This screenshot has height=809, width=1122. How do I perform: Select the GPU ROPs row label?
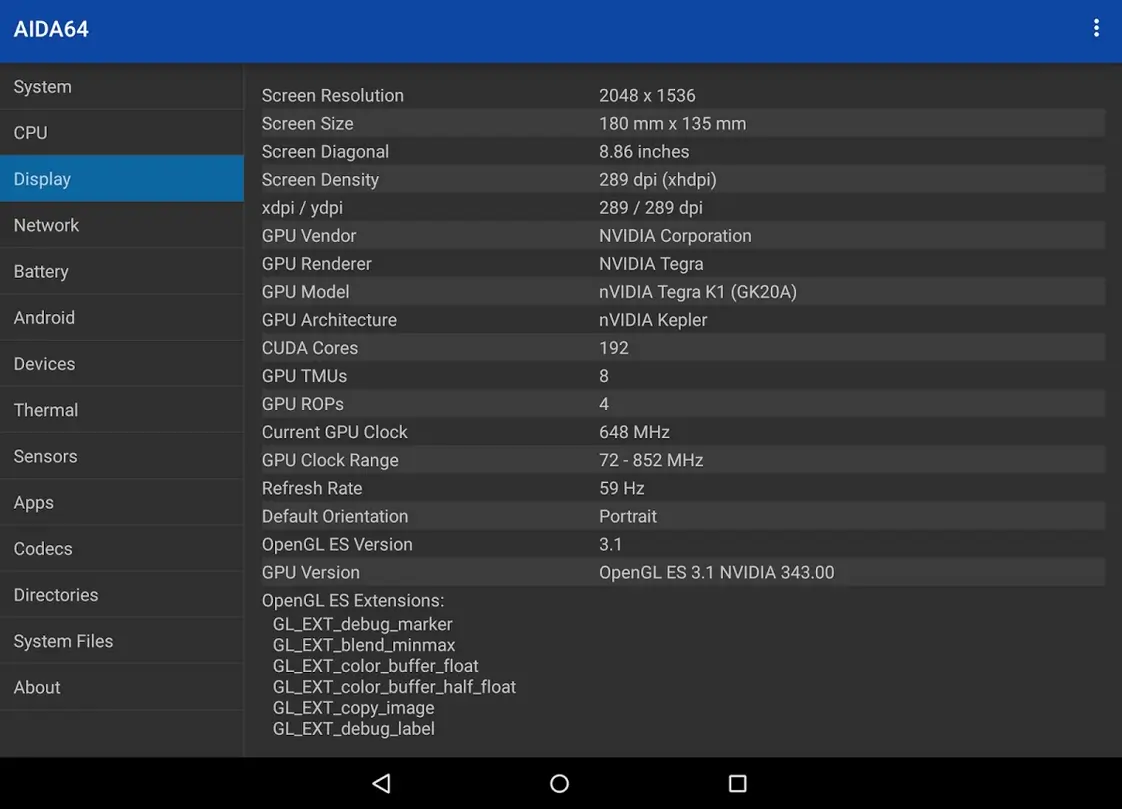click(303, 403)
